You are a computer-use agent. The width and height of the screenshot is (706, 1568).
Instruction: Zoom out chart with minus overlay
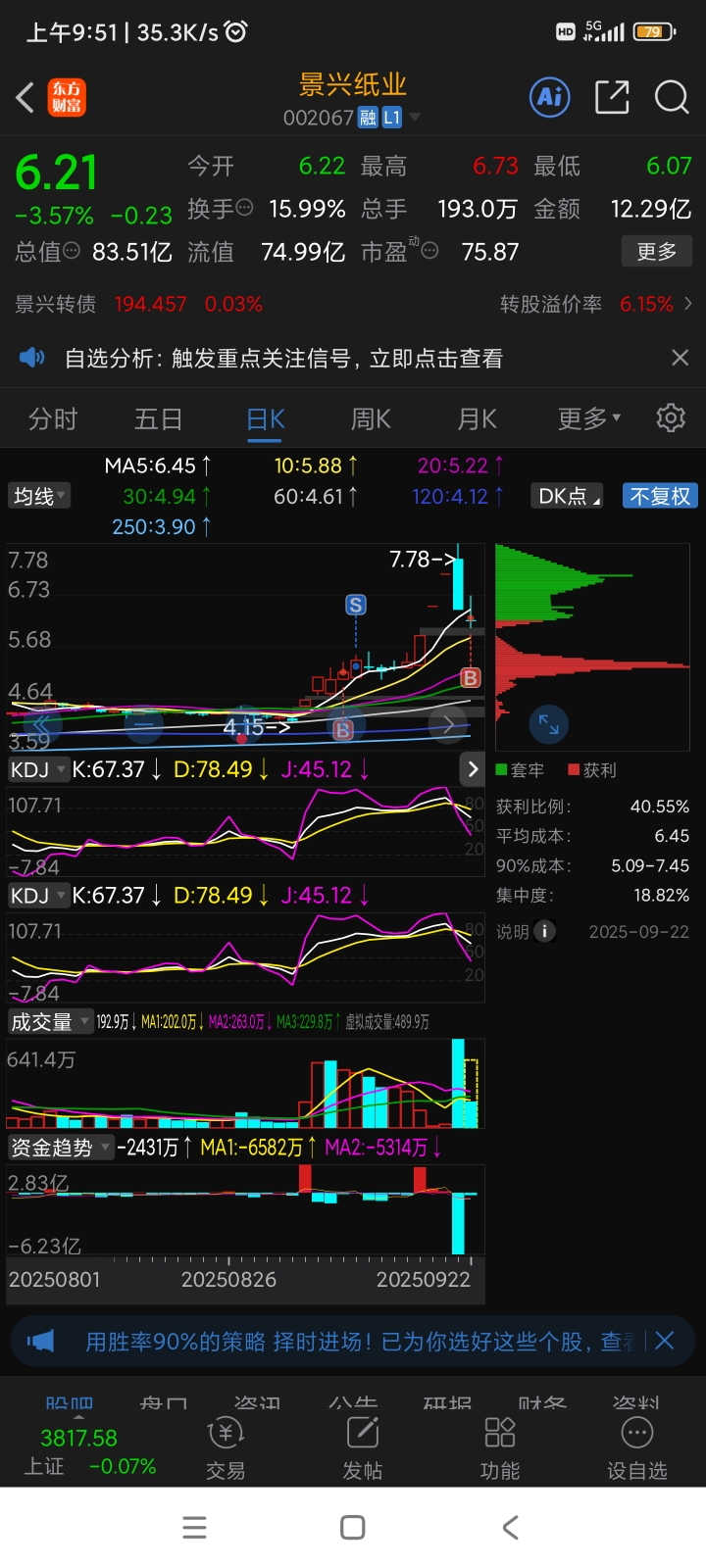pyautogui.click(x=143, y=725)
